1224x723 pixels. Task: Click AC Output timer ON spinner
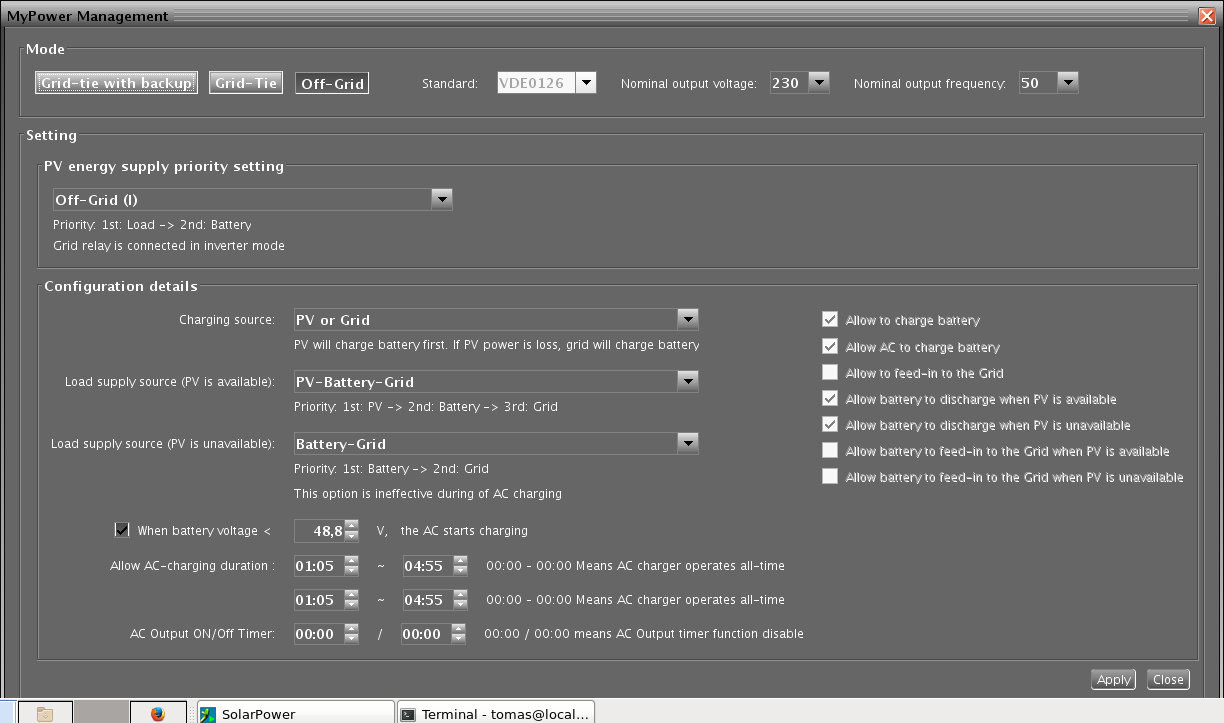tap(351, 634)
